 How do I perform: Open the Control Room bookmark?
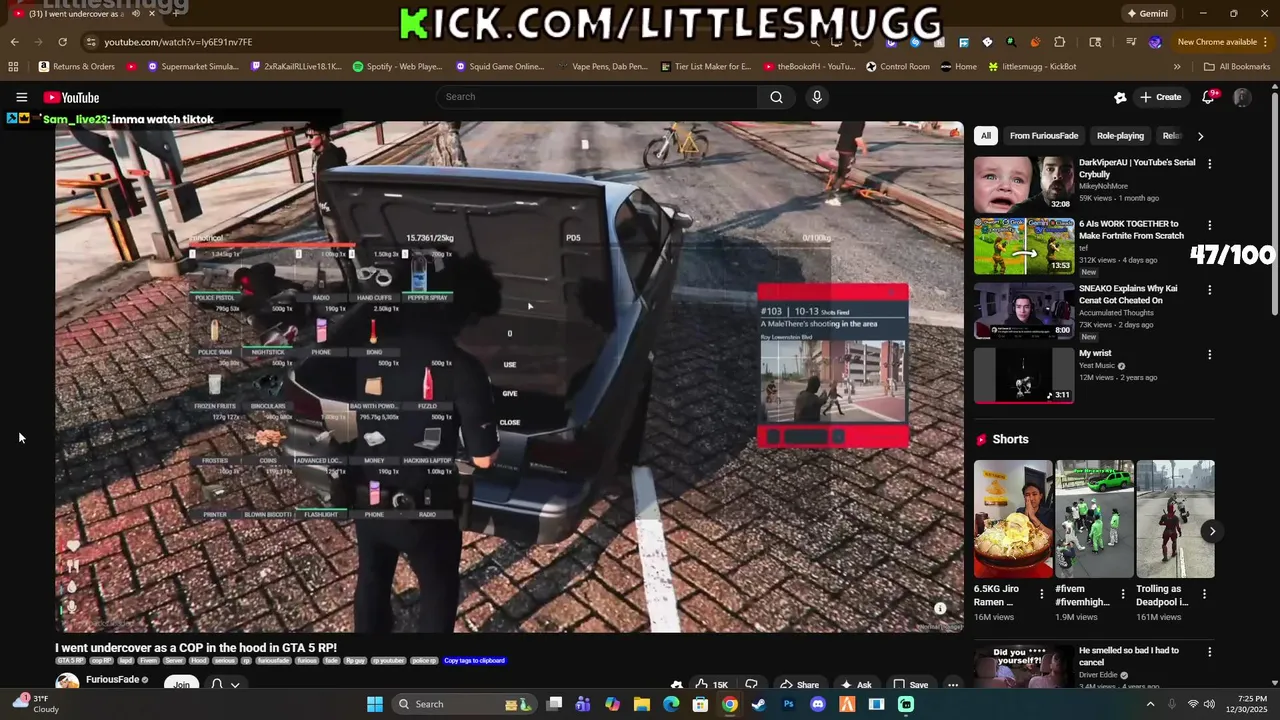[x=897, y=67]
